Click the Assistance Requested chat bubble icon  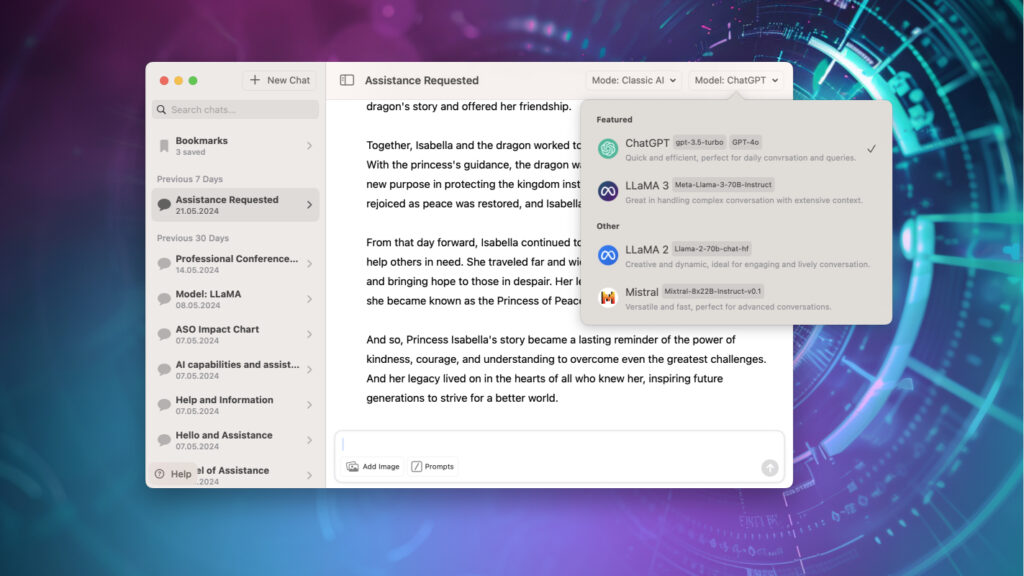(164, 205)
